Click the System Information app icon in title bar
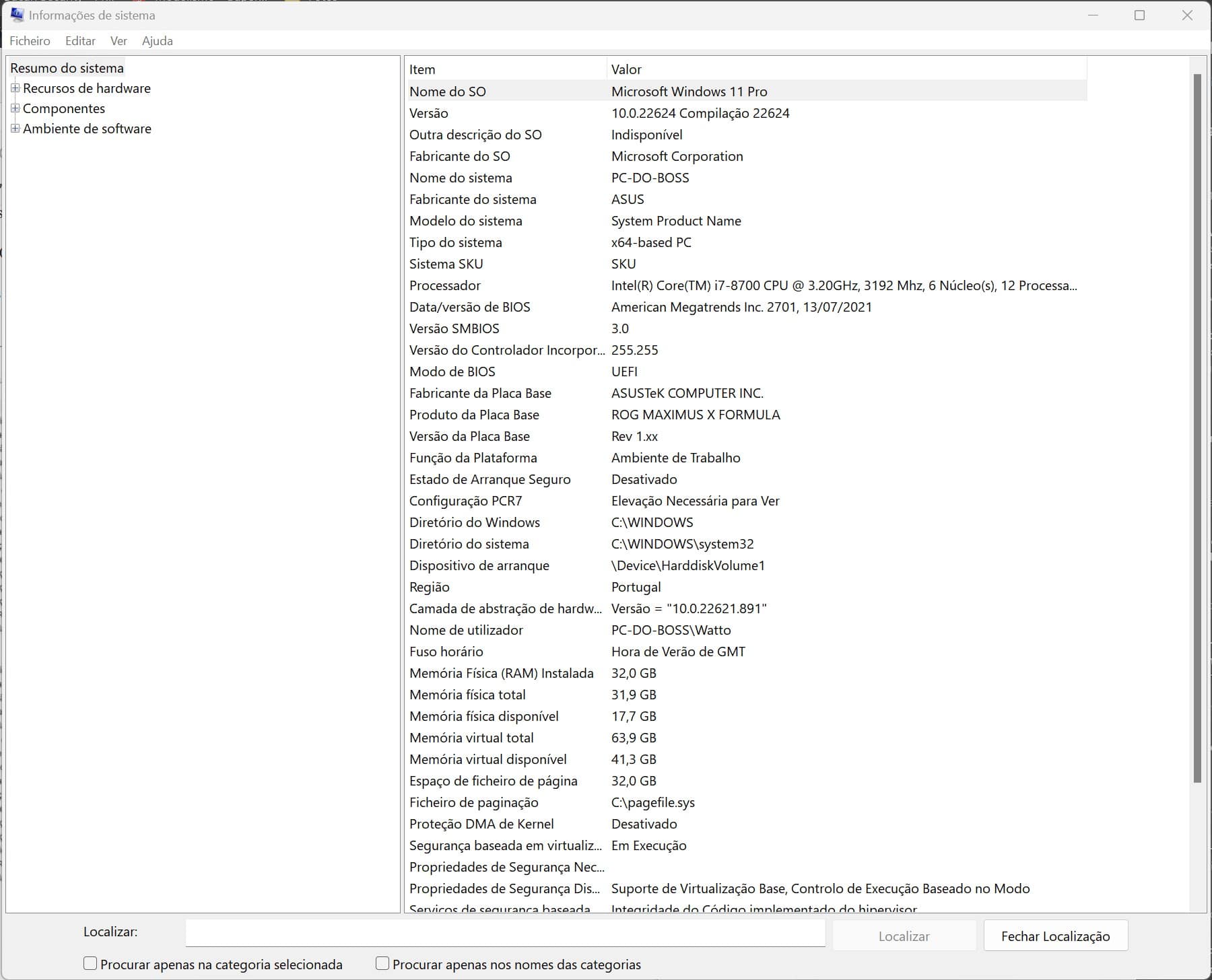Image resolution: width=1212 pixels, height=980 pixels. [17, 15]
